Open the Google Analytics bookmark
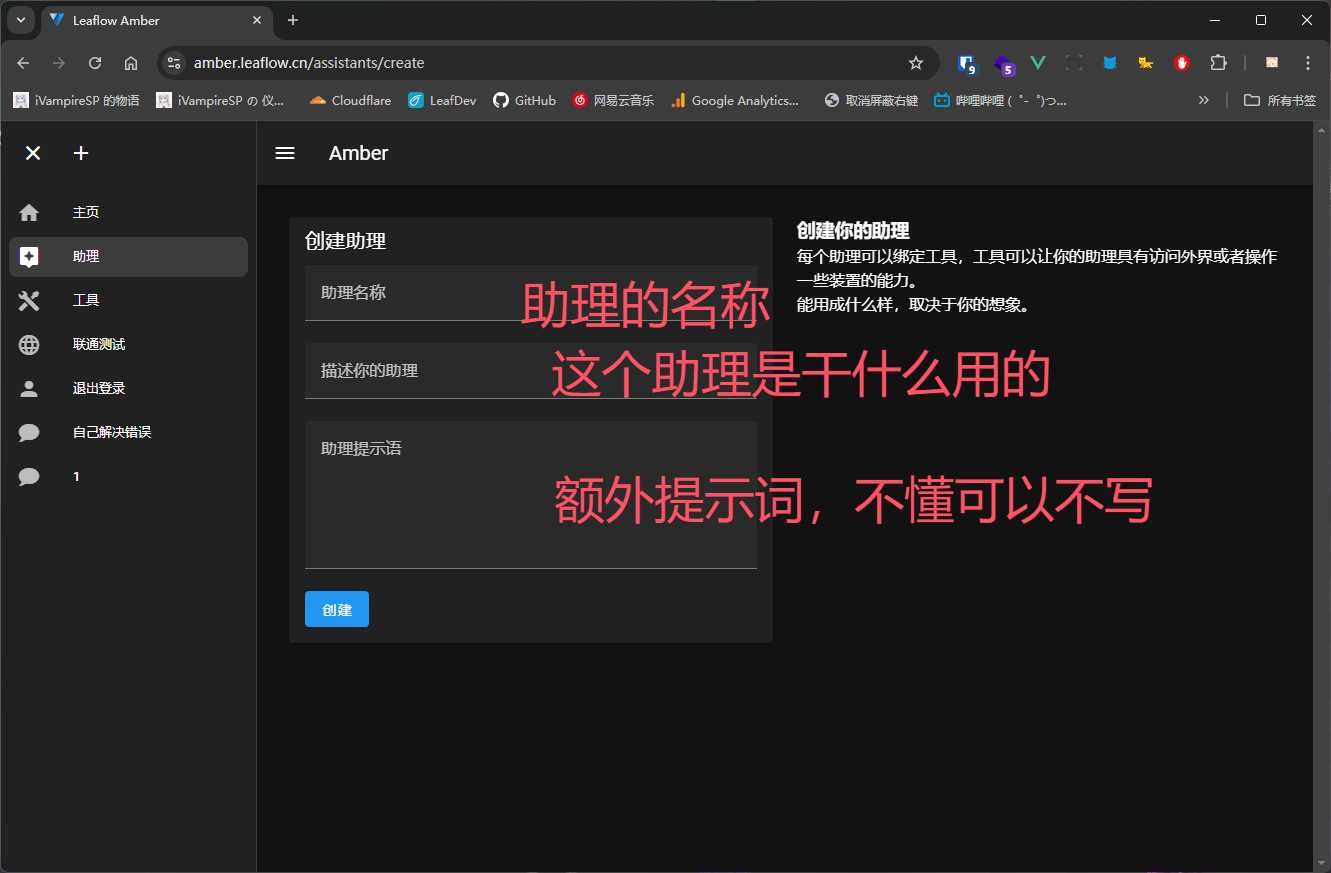Viewport: 1331px width, 873px height. [735, 100]
